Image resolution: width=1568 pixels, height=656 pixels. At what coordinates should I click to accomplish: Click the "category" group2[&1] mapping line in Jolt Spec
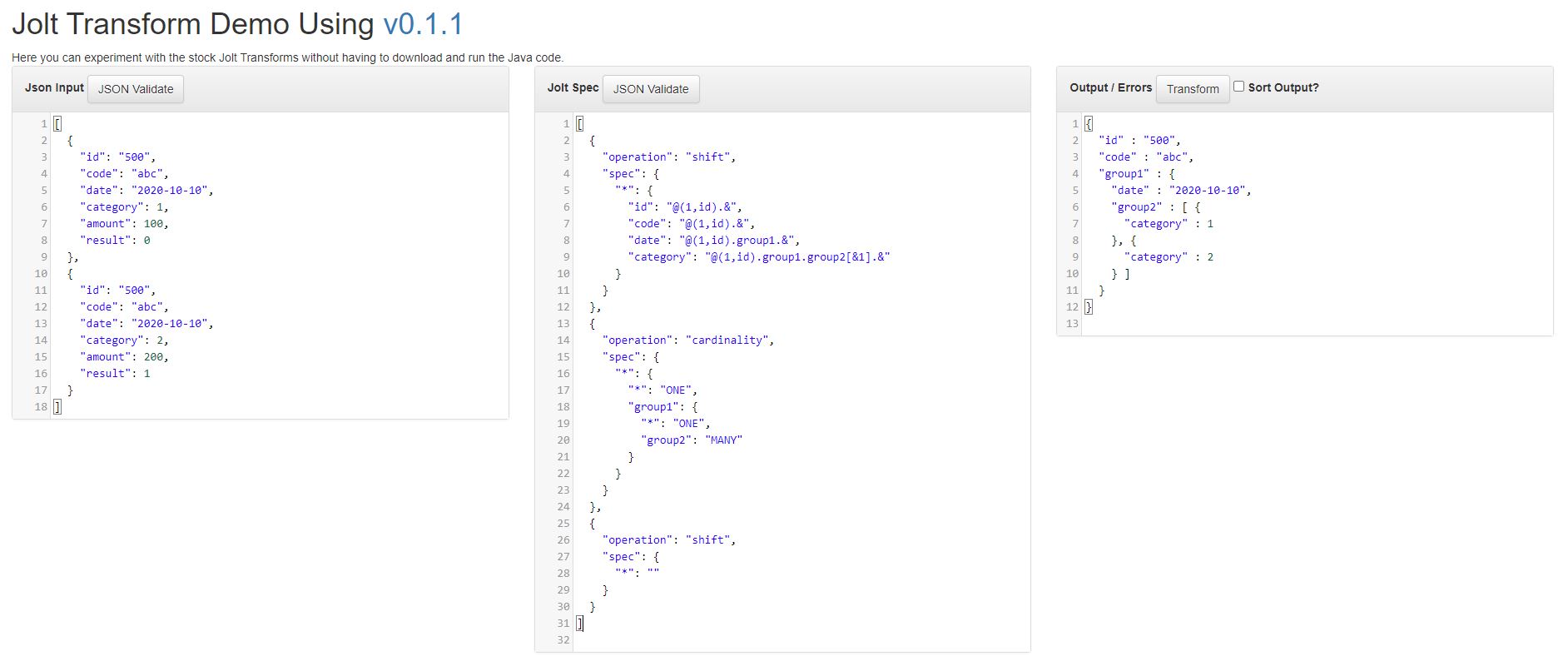[x=759, y=257]
